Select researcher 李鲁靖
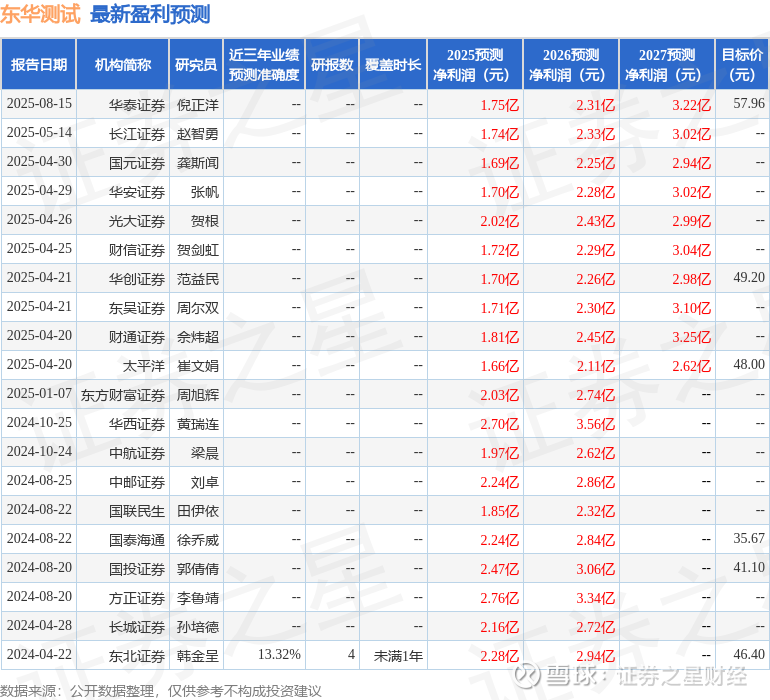770x700 pixels. (198, 597)
